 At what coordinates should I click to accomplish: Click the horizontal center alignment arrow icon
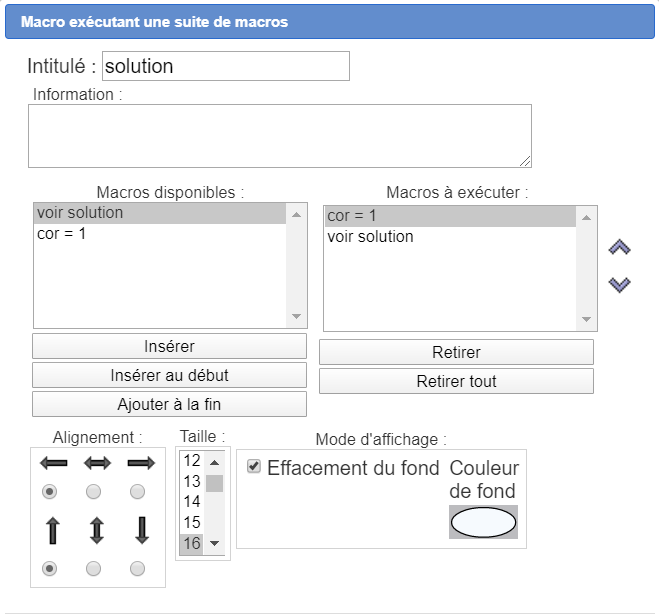(96, 463)
